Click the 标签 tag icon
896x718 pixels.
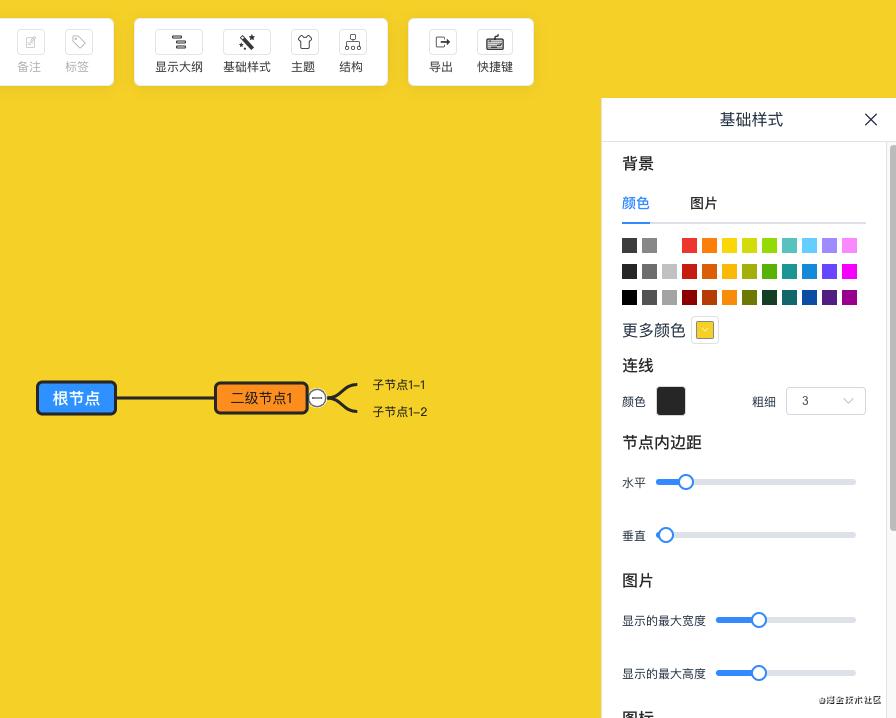[x=77, y=42]
